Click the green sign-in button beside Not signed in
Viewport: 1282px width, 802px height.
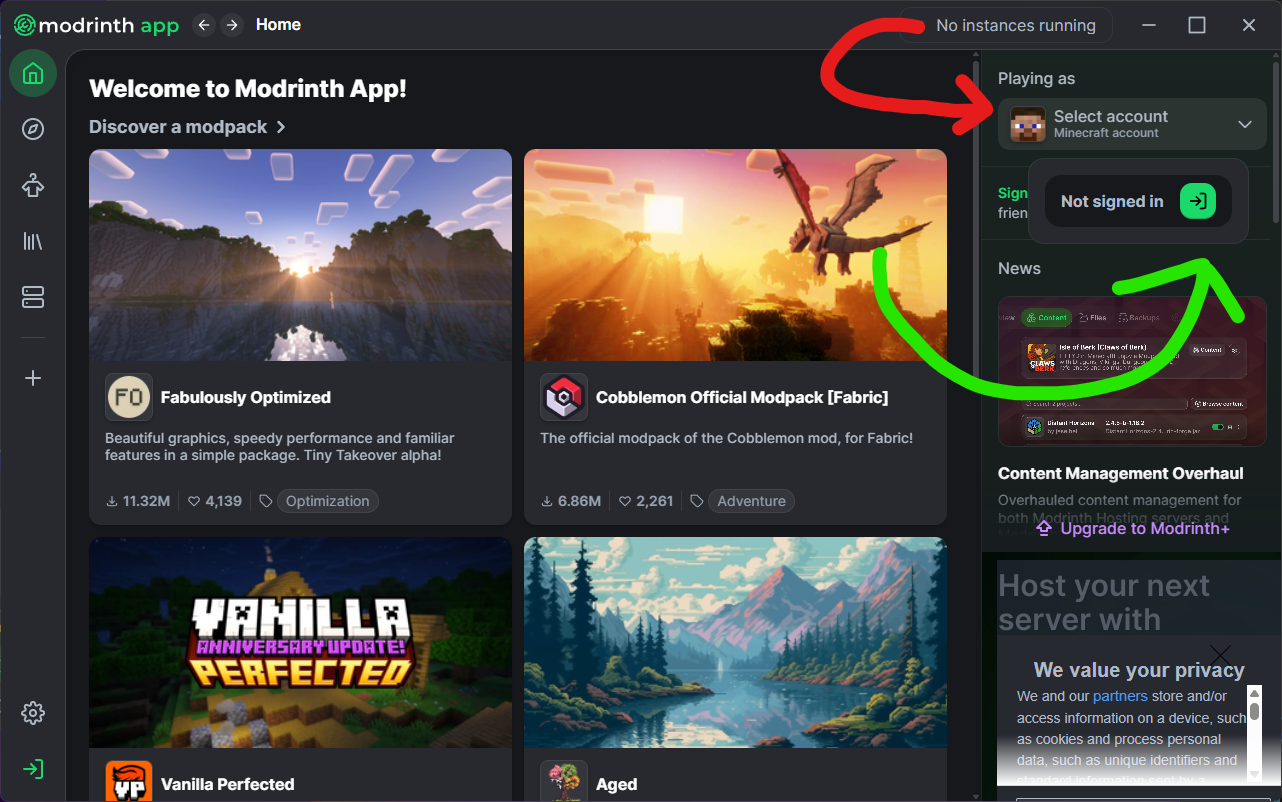(1198, 201)
